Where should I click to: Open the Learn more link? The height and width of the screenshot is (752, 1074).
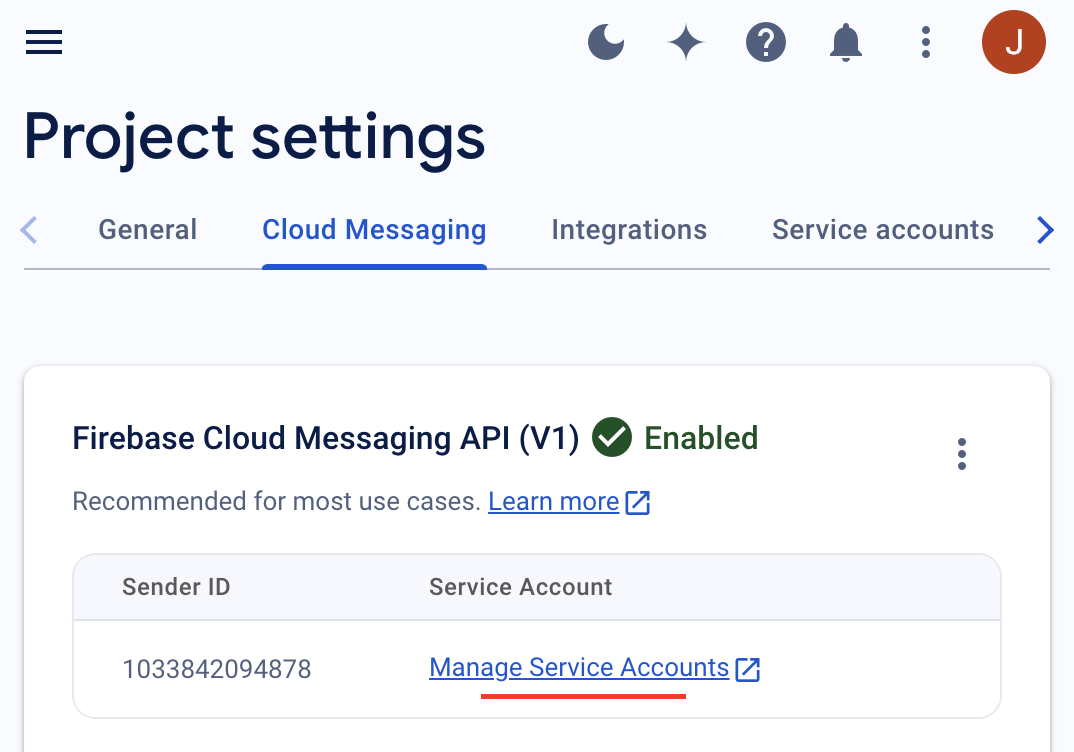coord(553,501)
